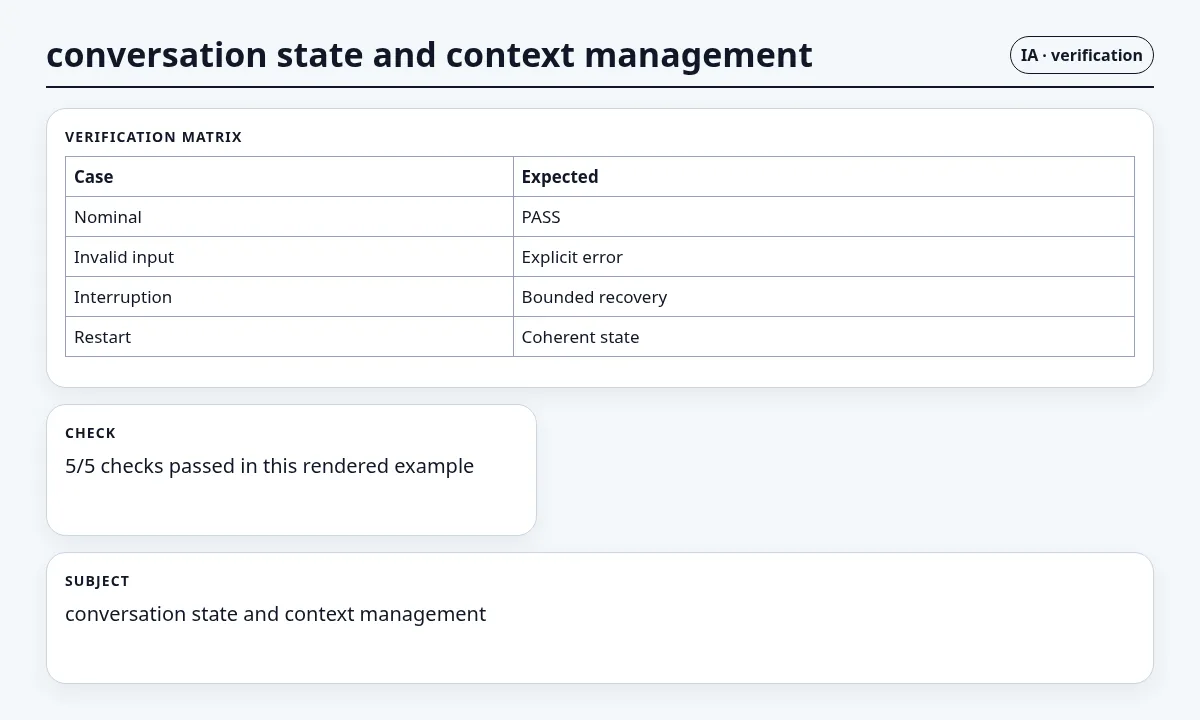Click the Expected column header
Image resolution: width=1200 pixels, height=720 pixels.
tap(824, 177)
